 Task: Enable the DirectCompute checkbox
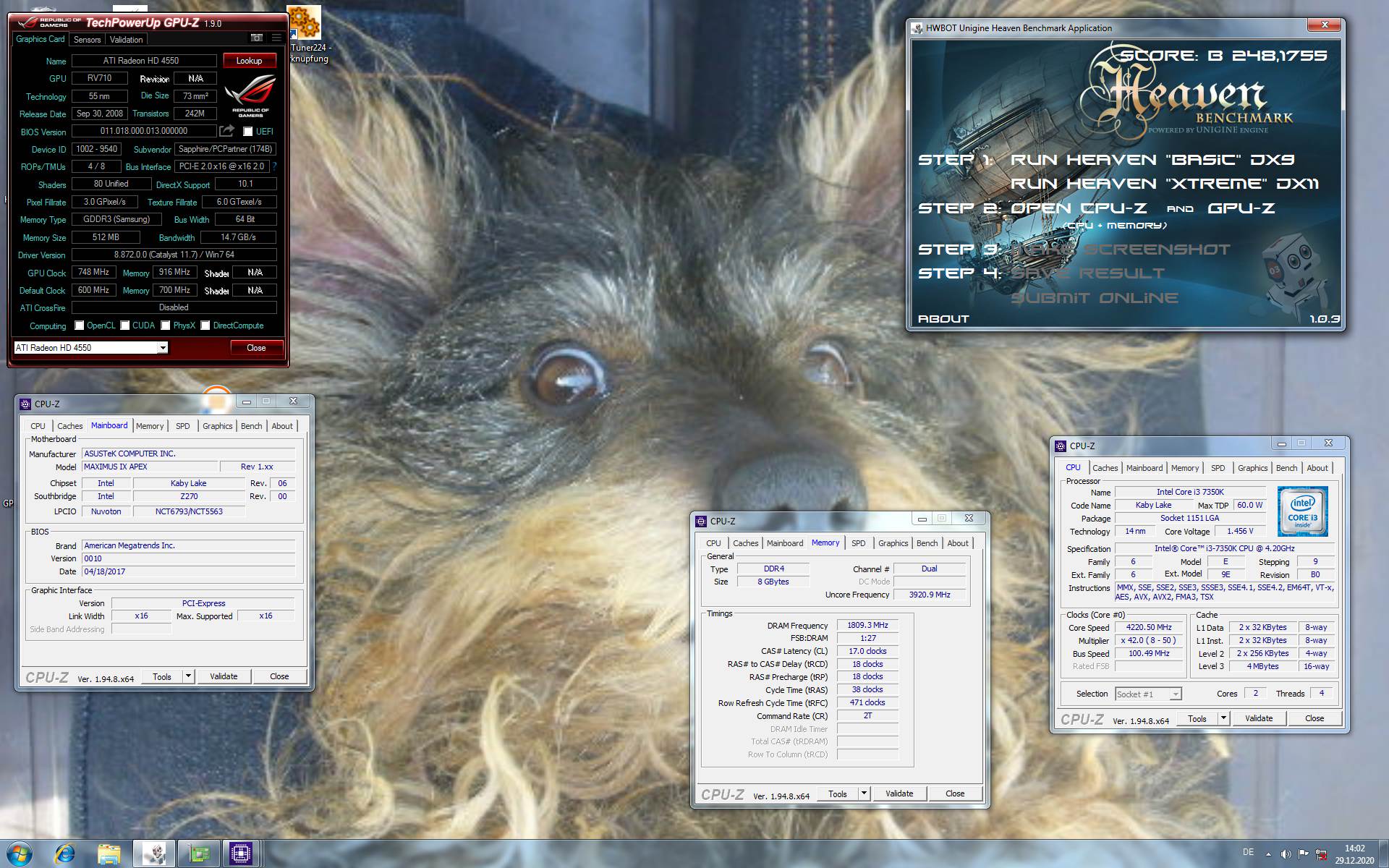tap(205, 325)
